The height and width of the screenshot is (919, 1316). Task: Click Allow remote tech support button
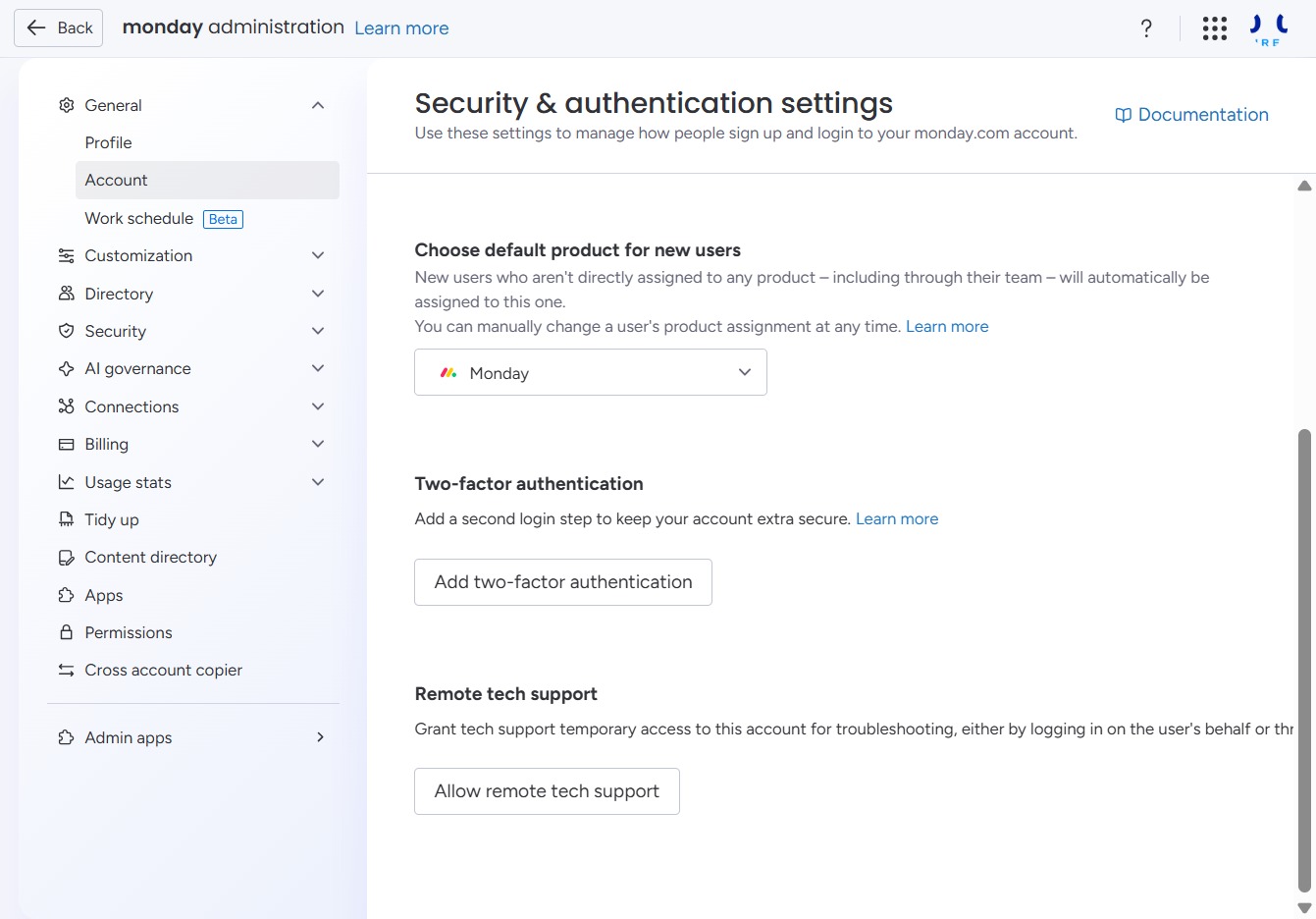[x=547, y=791]
